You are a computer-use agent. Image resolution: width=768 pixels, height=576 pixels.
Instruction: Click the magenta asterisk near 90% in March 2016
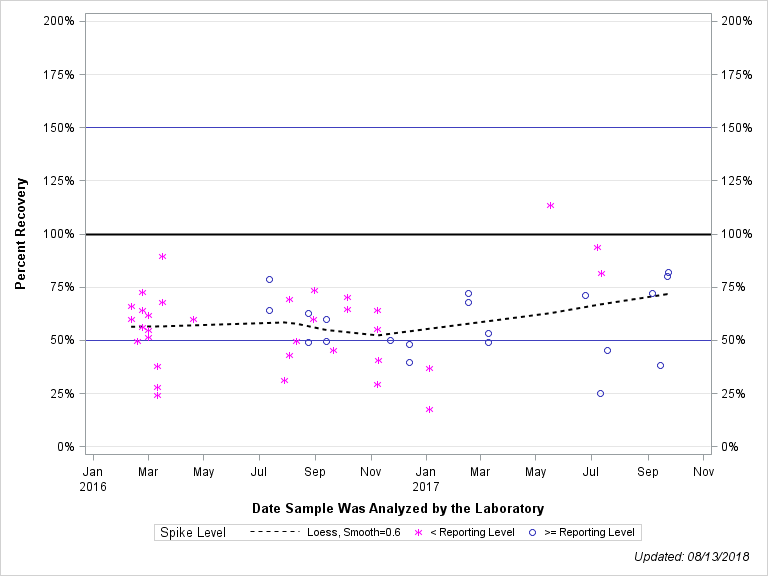coord(163,257)
